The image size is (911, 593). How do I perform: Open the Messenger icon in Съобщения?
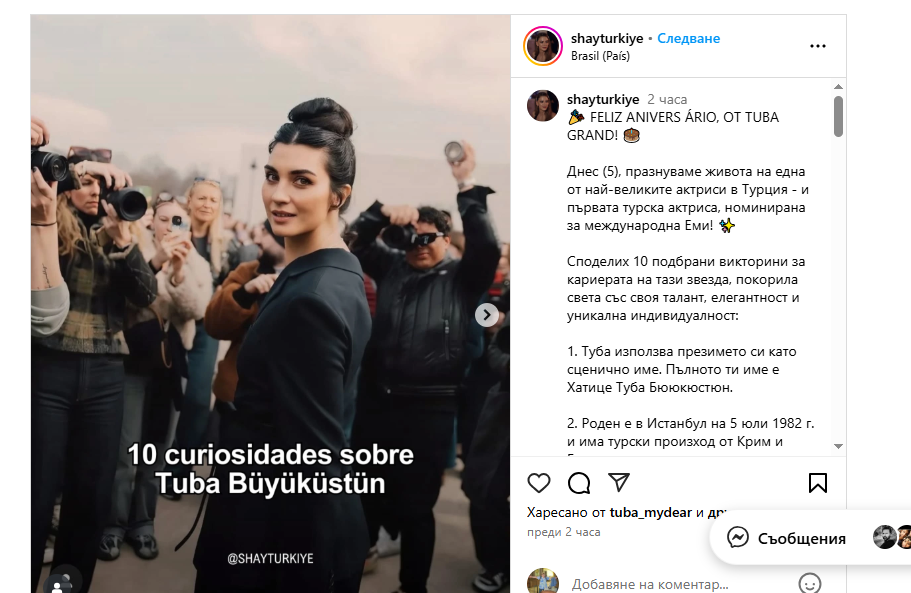pos(738,538)
